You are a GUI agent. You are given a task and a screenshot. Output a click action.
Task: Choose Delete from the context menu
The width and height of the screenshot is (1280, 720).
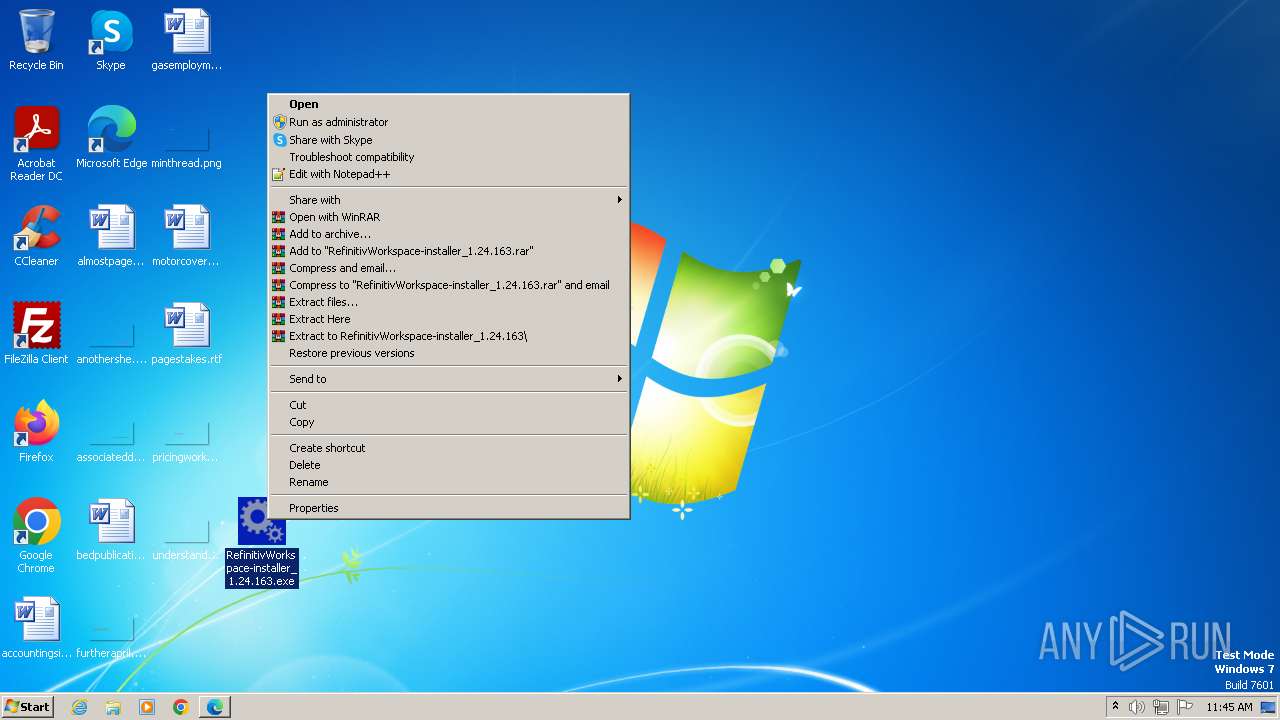point(449,465)
